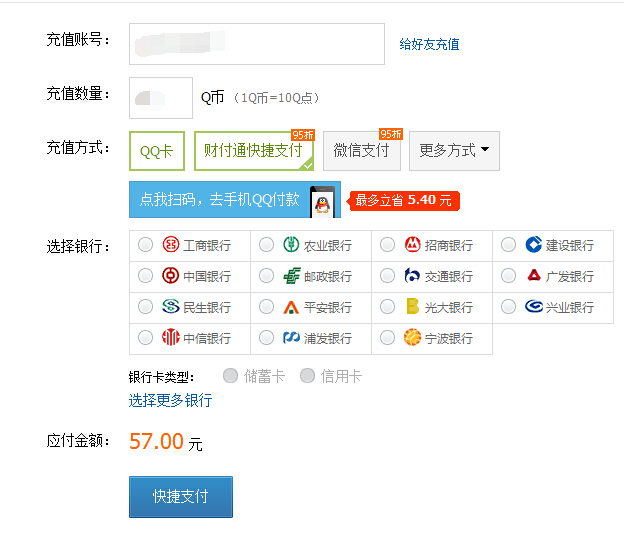Choose 储蓄卡 as bank card type

230,375
